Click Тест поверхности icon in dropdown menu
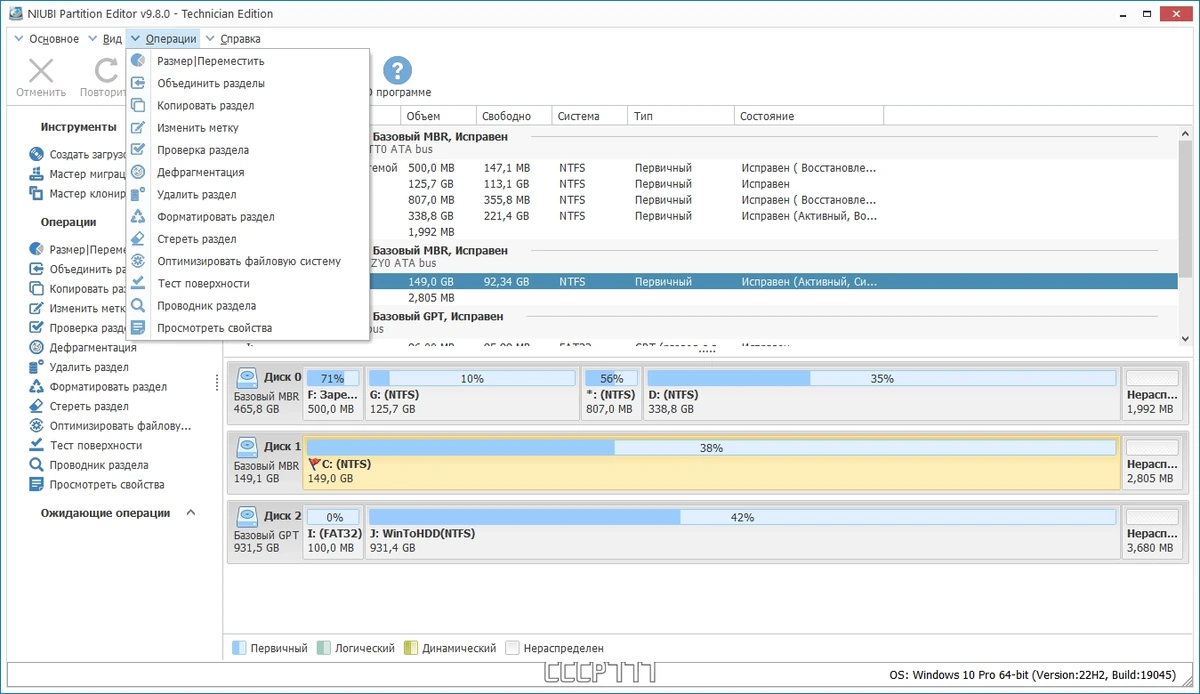Image resolution: width=1200 pixels, height=694 pixels. coord(138,283)
